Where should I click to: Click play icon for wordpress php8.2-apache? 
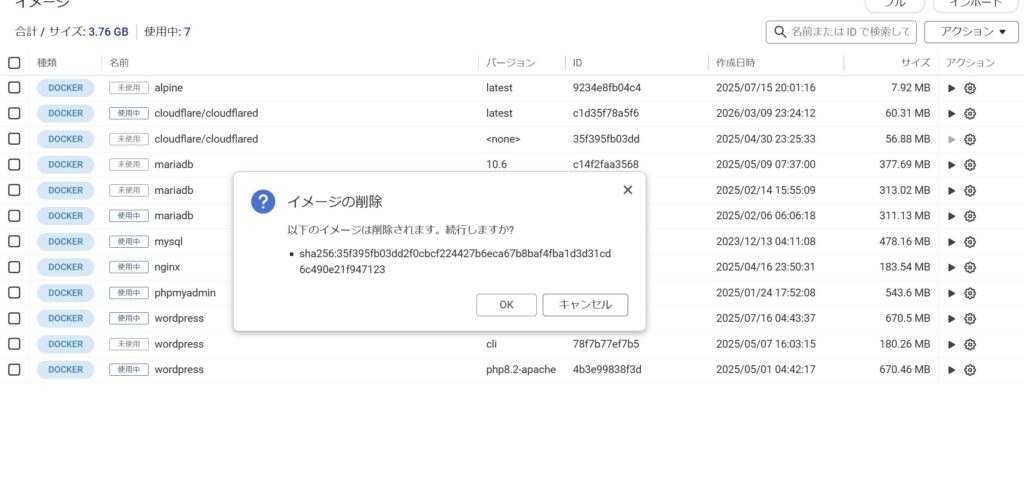click(951, 370)
